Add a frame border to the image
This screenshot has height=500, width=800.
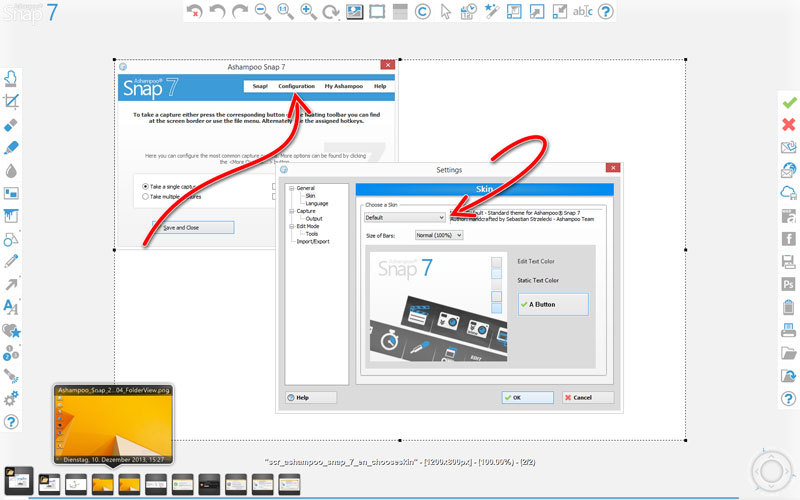point(377,11)
